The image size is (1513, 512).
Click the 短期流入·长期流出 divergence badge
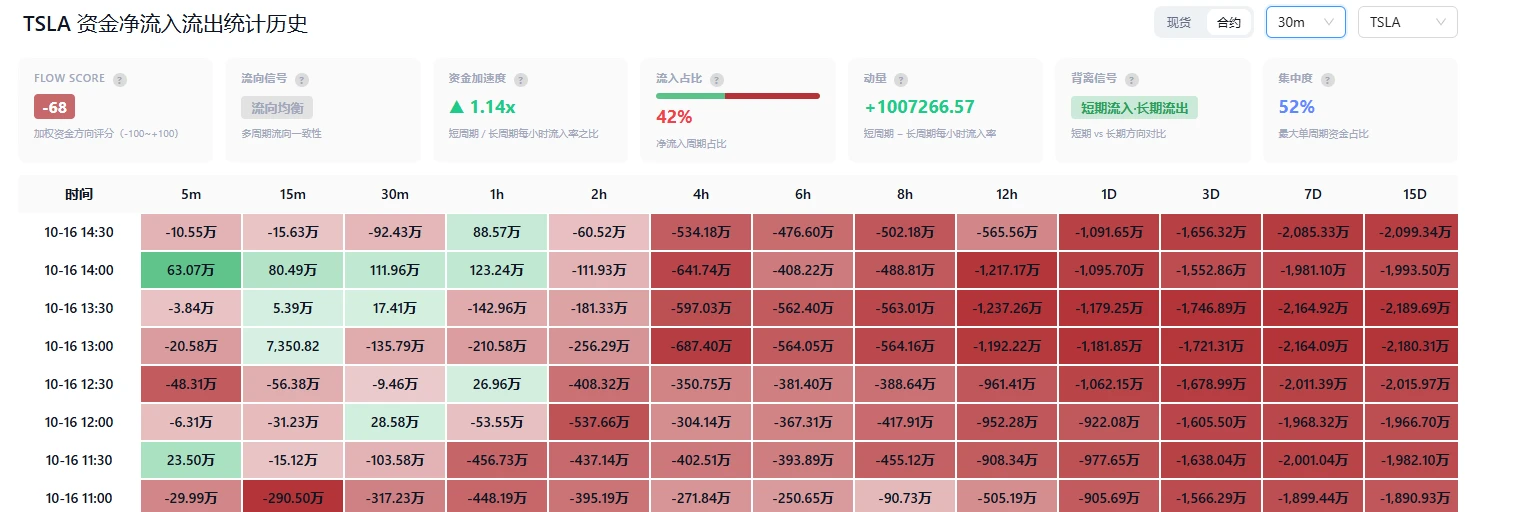[x=1134, y=107]
